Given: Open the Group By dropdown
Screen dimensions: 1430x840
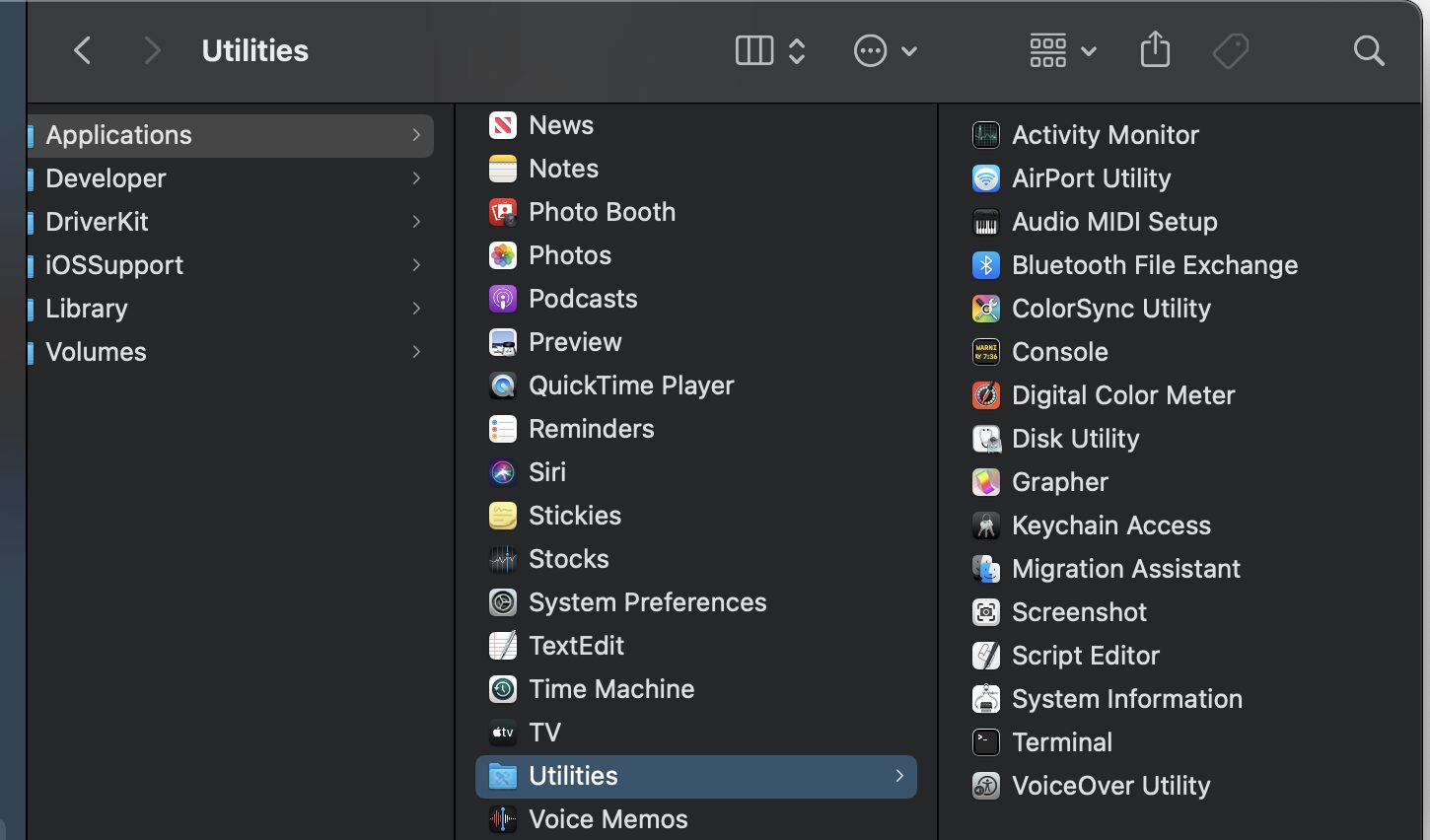Looking at the screenshot, I should [1062, 50].
